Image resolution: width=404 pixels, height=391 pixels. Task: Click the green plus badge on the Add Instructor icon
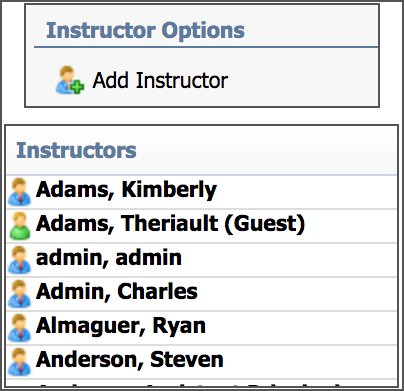pos(78,87)
